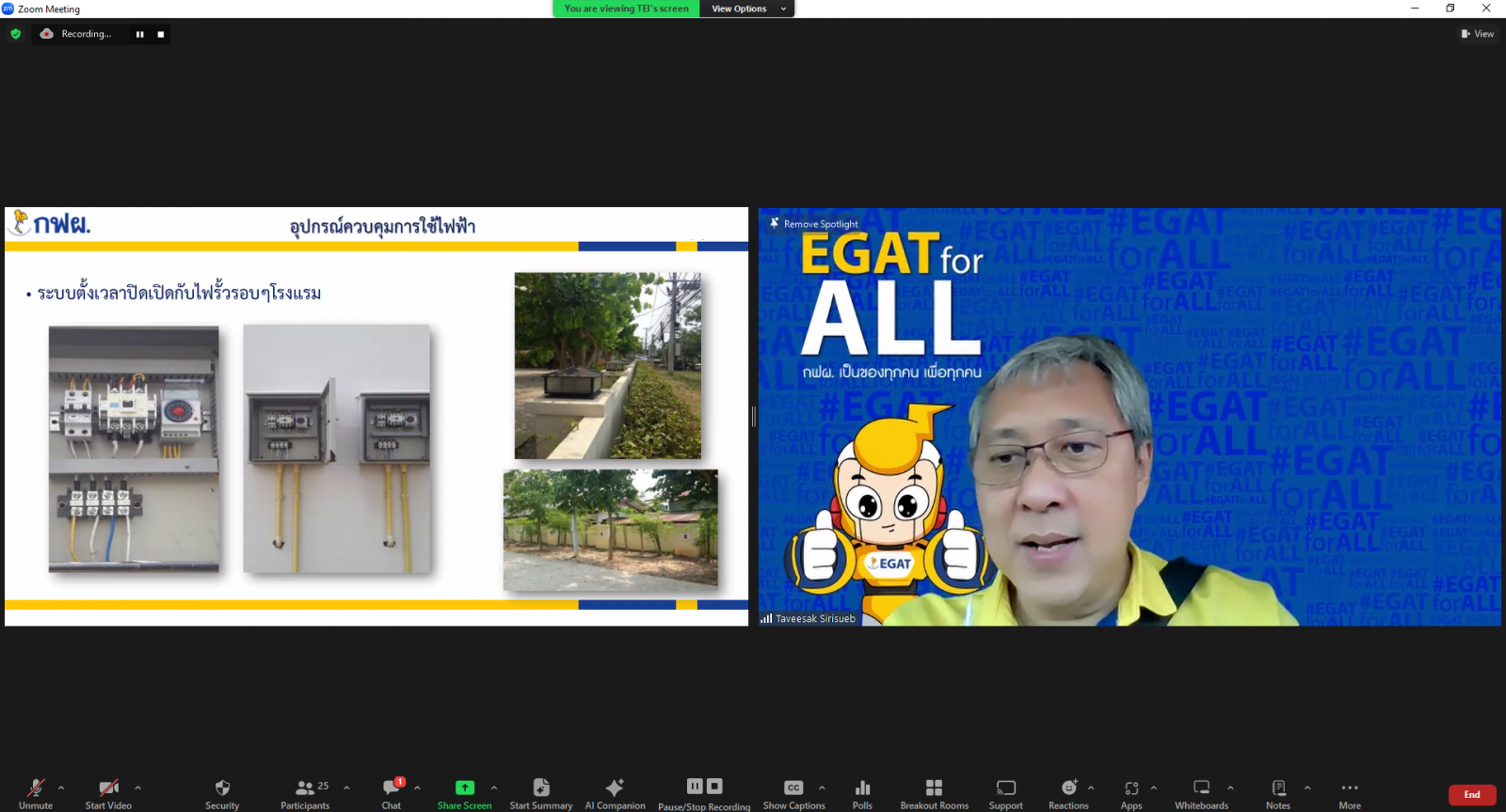
Task: Start meeting summary
Action: pos(541,793)
